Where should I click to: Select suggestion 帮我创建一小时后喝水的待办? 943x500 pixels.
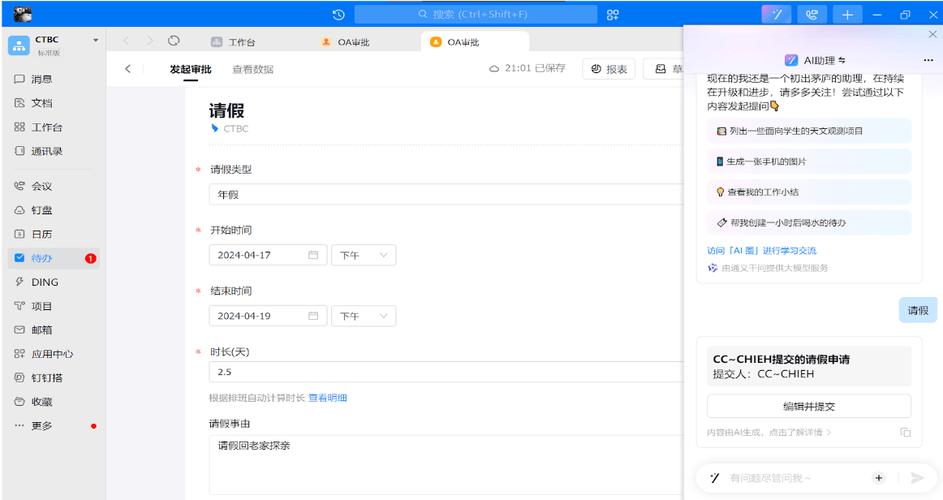[x=809, y=223]
